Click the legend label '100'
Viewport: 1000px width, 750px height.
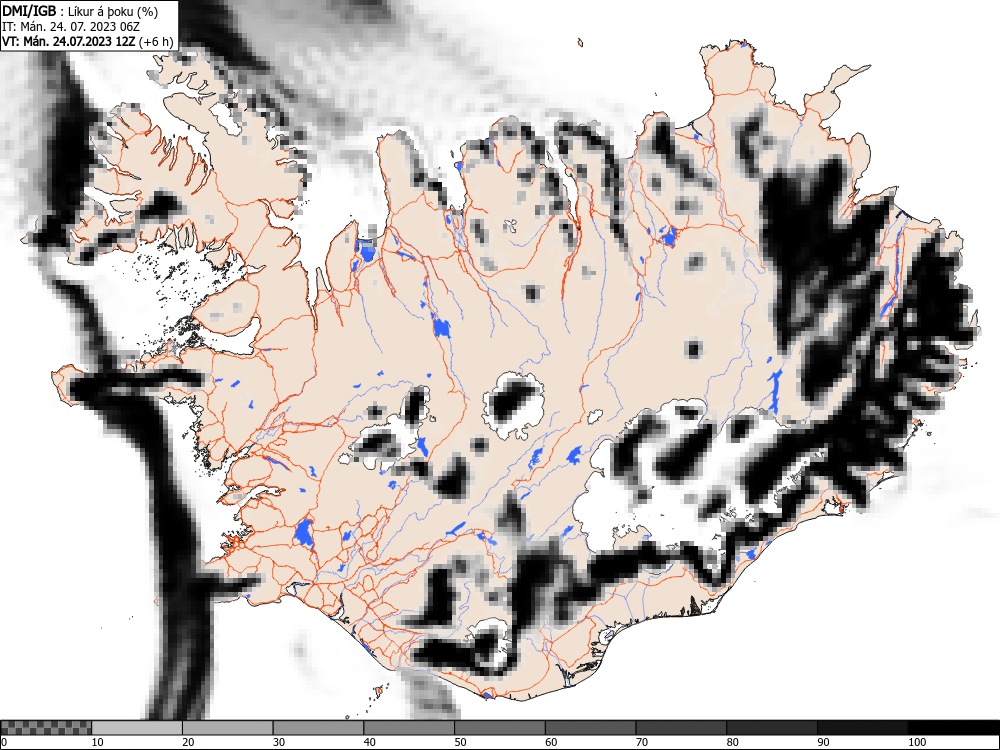(917, 742)
